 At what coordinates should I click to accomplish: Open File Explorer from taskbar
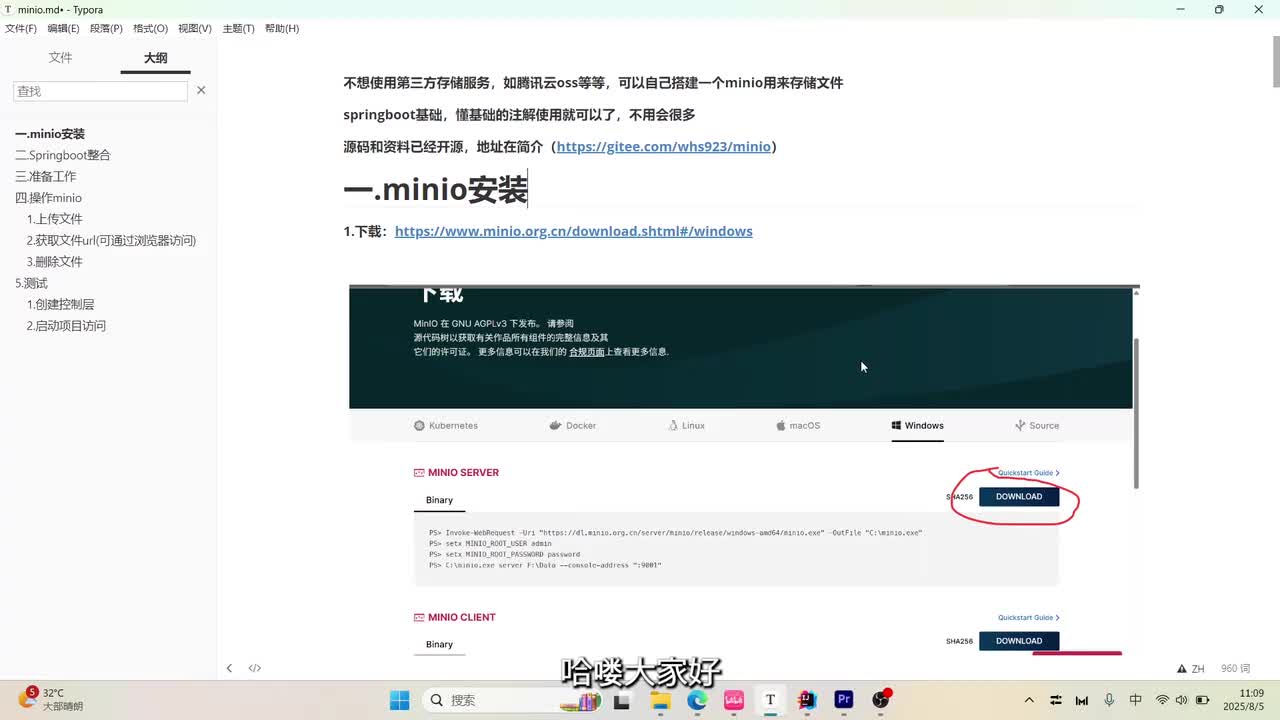[x=660, y=700]
